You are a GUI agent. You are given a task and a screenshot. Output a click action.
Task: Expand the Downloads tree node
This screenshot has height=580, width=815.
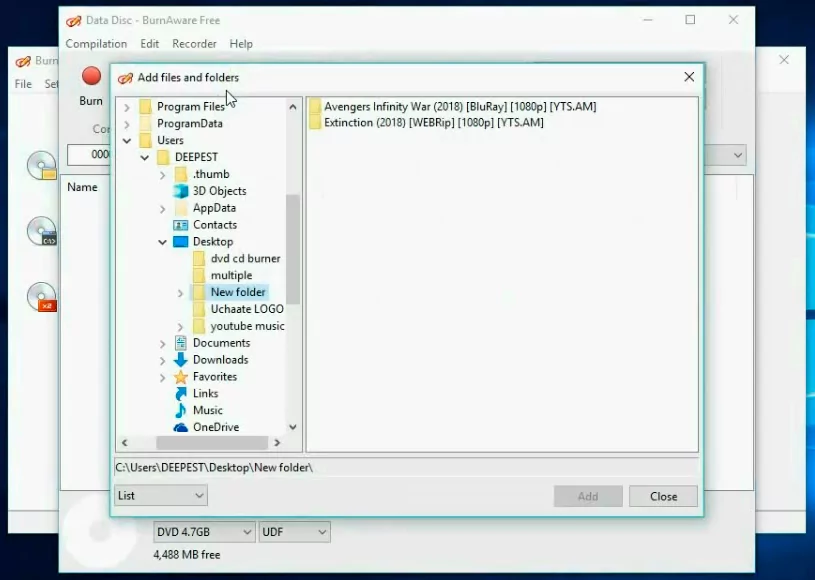coord(162,361)
